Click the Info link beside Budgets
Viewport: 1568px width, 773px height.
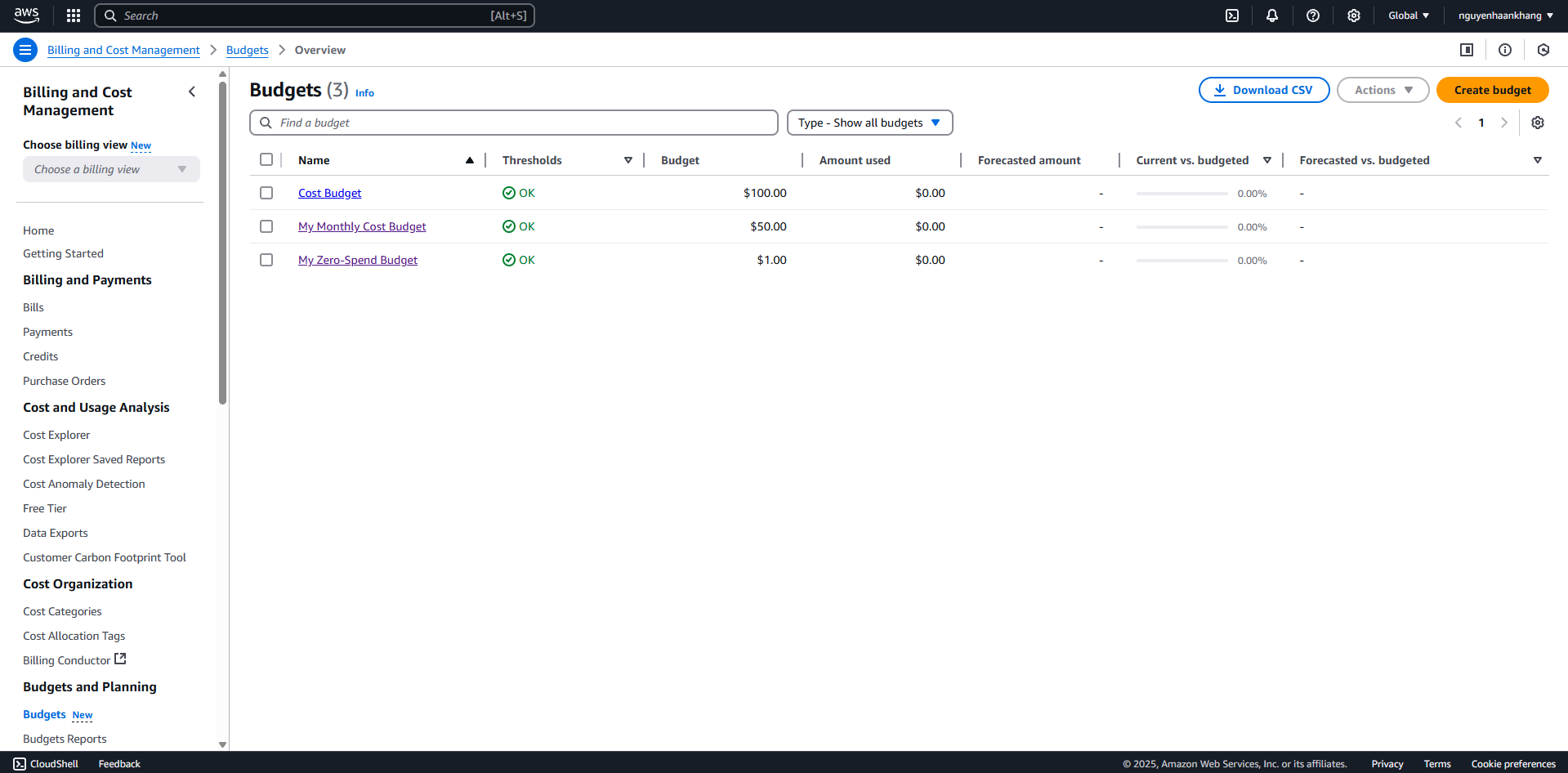tap(364, 93)
